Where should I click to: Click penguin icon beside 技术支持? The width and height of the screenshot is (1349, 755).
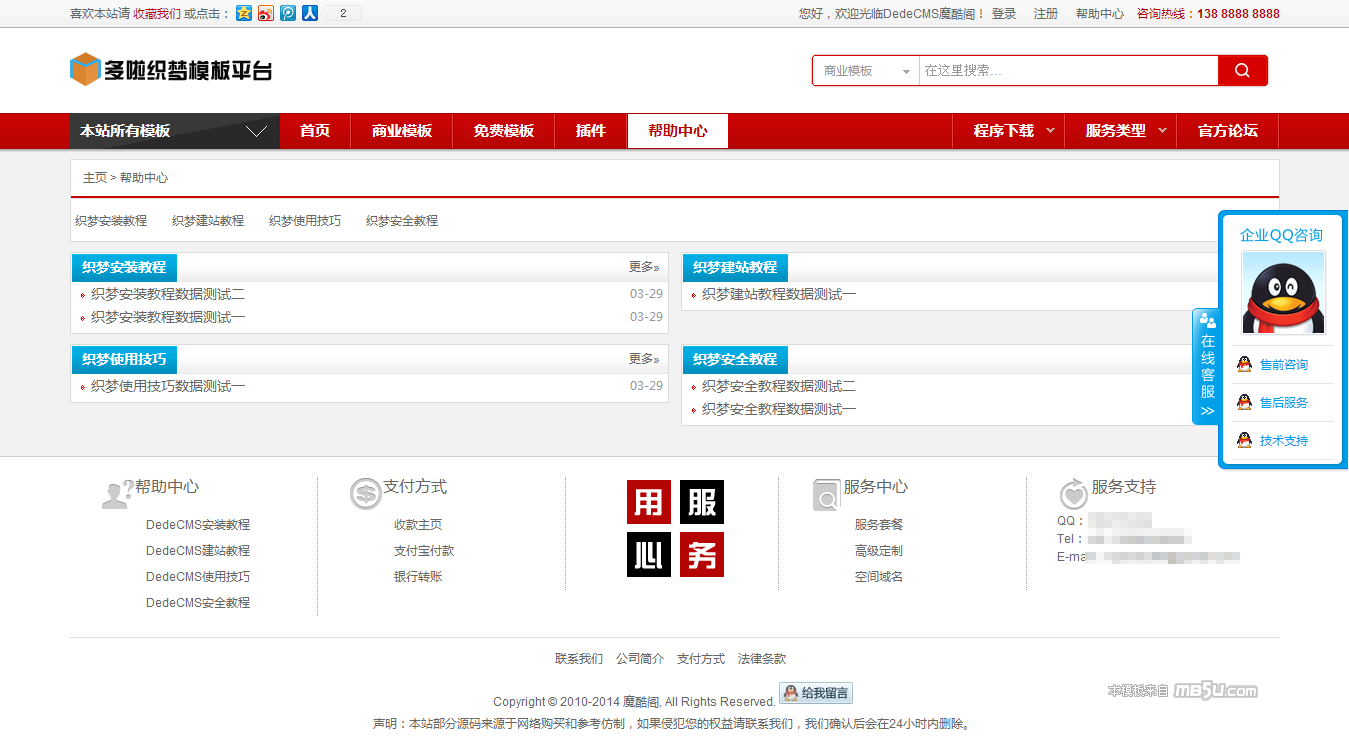tap(1244, 441)
